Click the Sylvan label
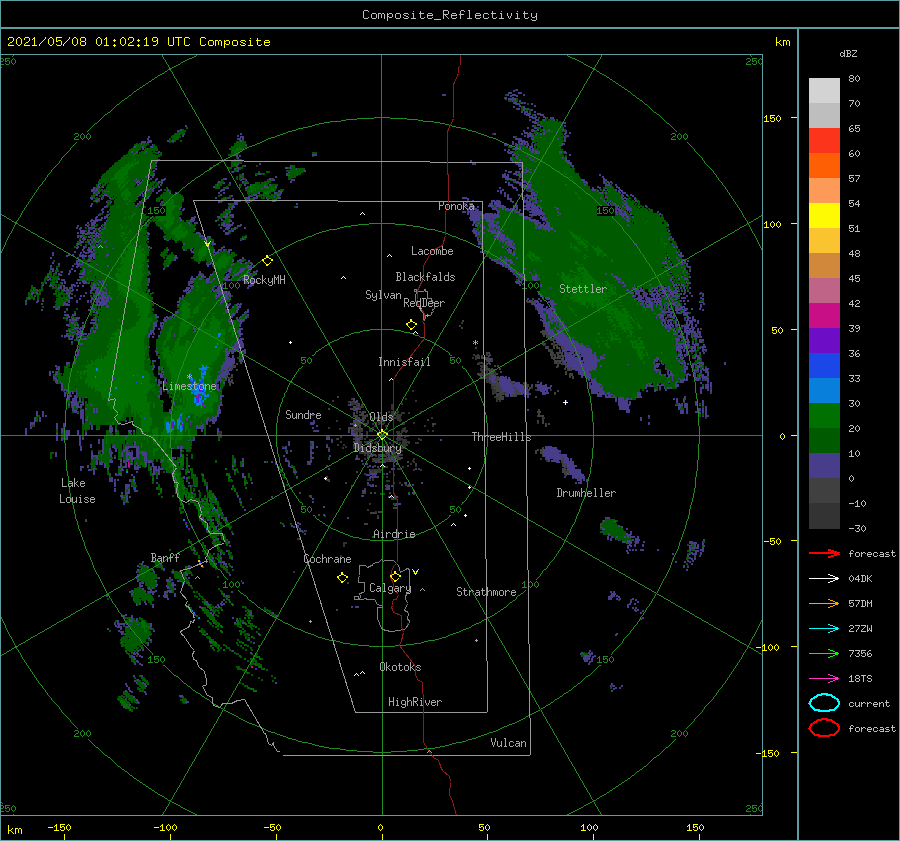Screen dimensions: 900x841 (x=383, y=295)
